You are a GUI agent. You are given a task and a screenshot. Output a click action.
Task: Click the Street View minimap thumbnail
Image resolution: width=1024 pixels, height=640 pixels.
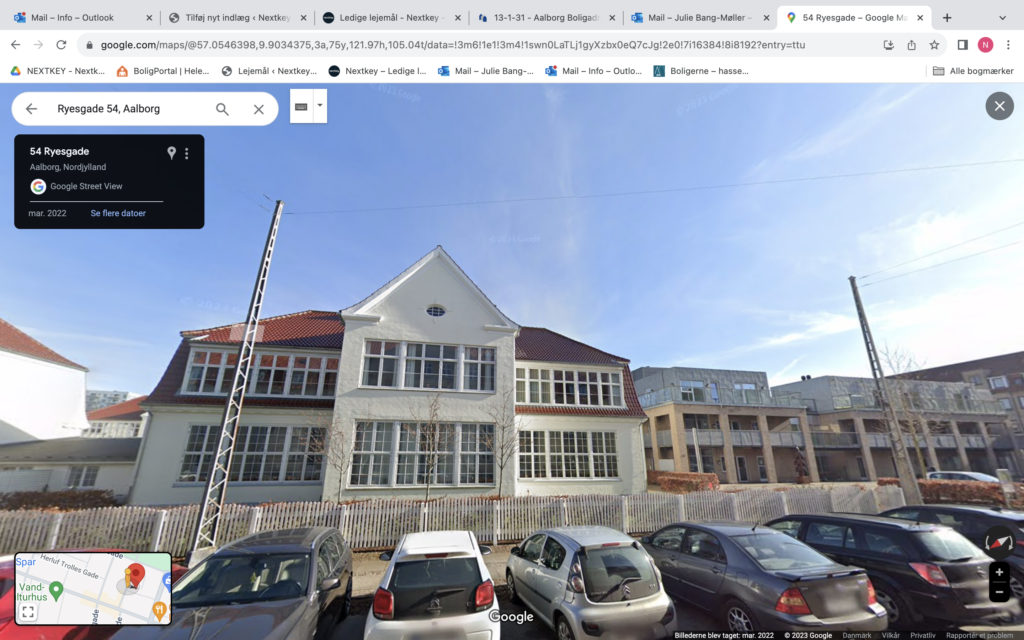pyautogui.click(x=93, y=588)
